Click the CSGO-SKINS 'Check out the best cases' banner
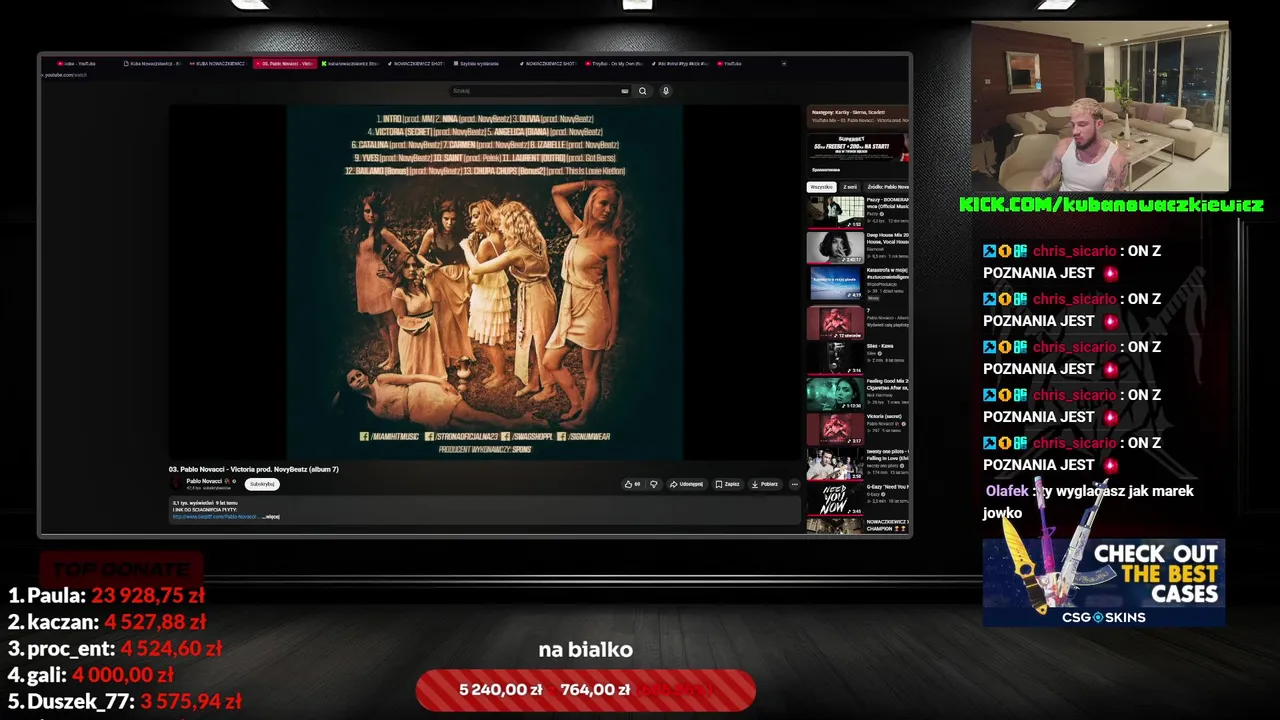 point(1104,583)
